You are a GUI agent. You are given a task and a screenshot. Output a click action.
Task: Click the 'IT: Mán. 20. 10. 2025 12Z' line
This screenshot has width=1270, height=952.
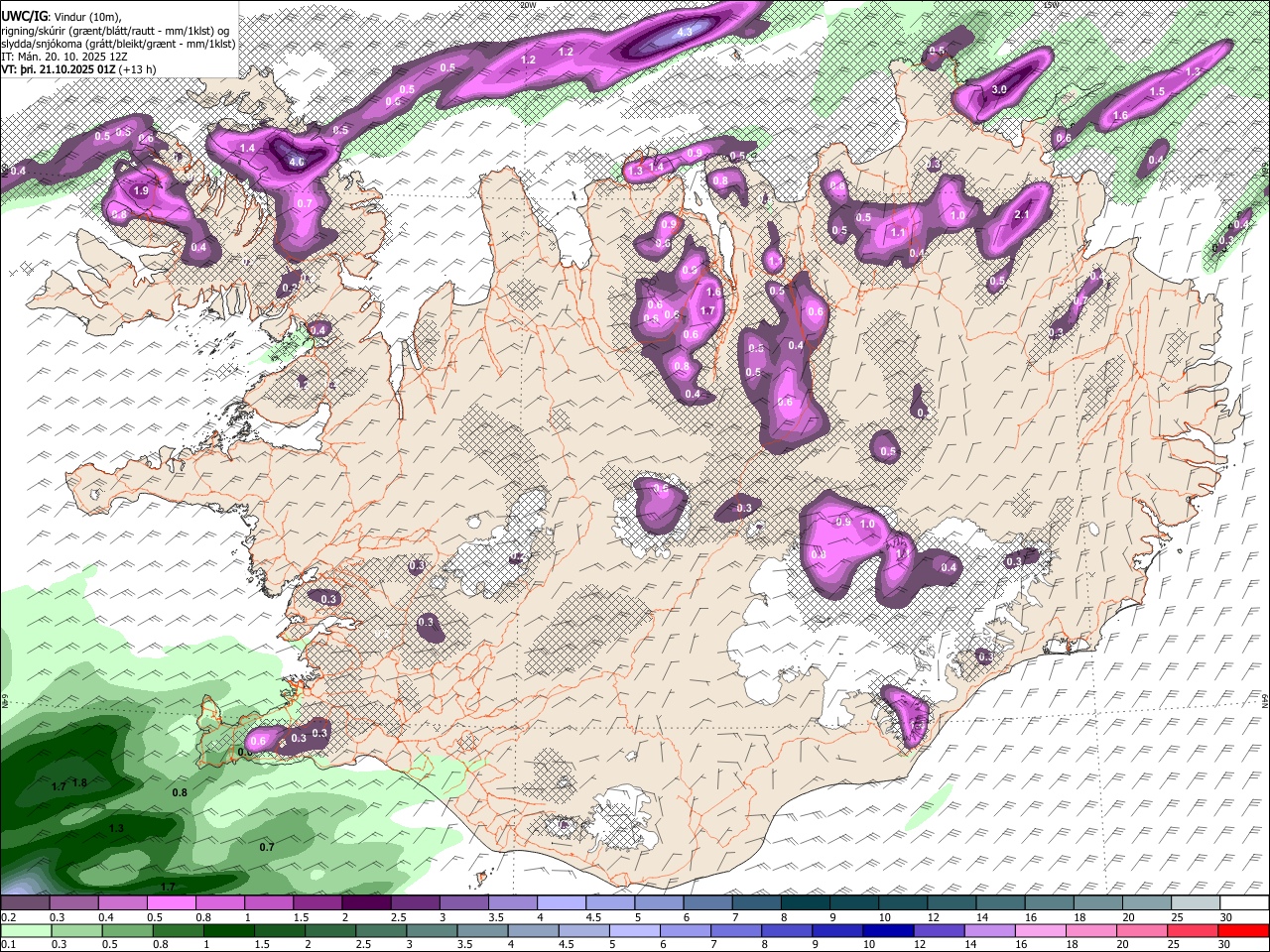[x=63, y=57]
